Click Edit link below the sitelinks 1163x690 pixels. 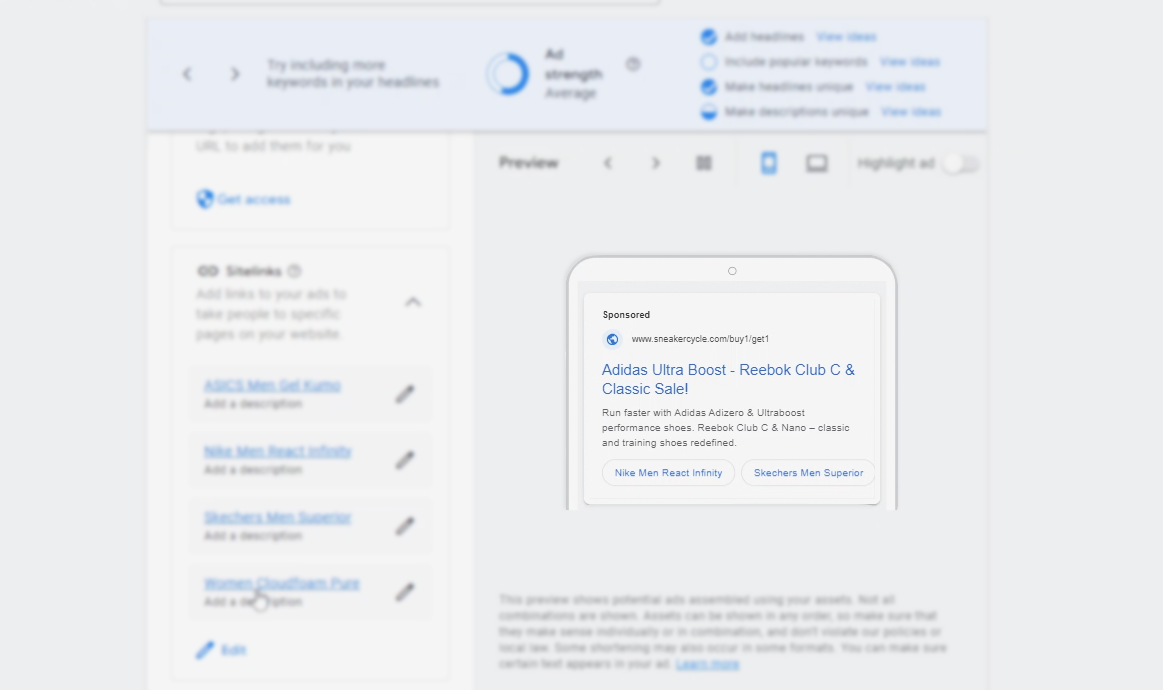coord(232,650)
